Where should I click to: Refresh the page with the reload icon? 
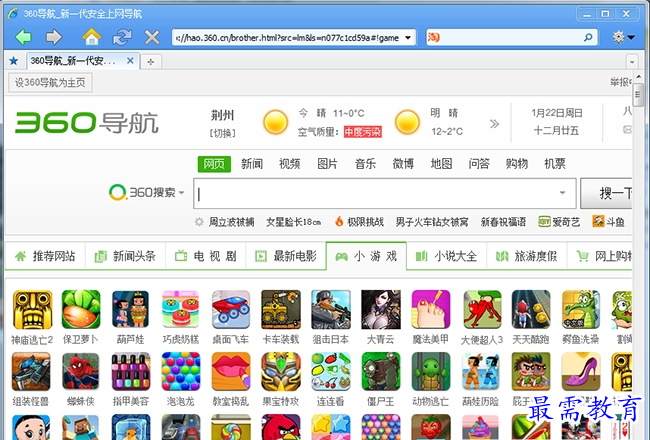click(122, 37)
